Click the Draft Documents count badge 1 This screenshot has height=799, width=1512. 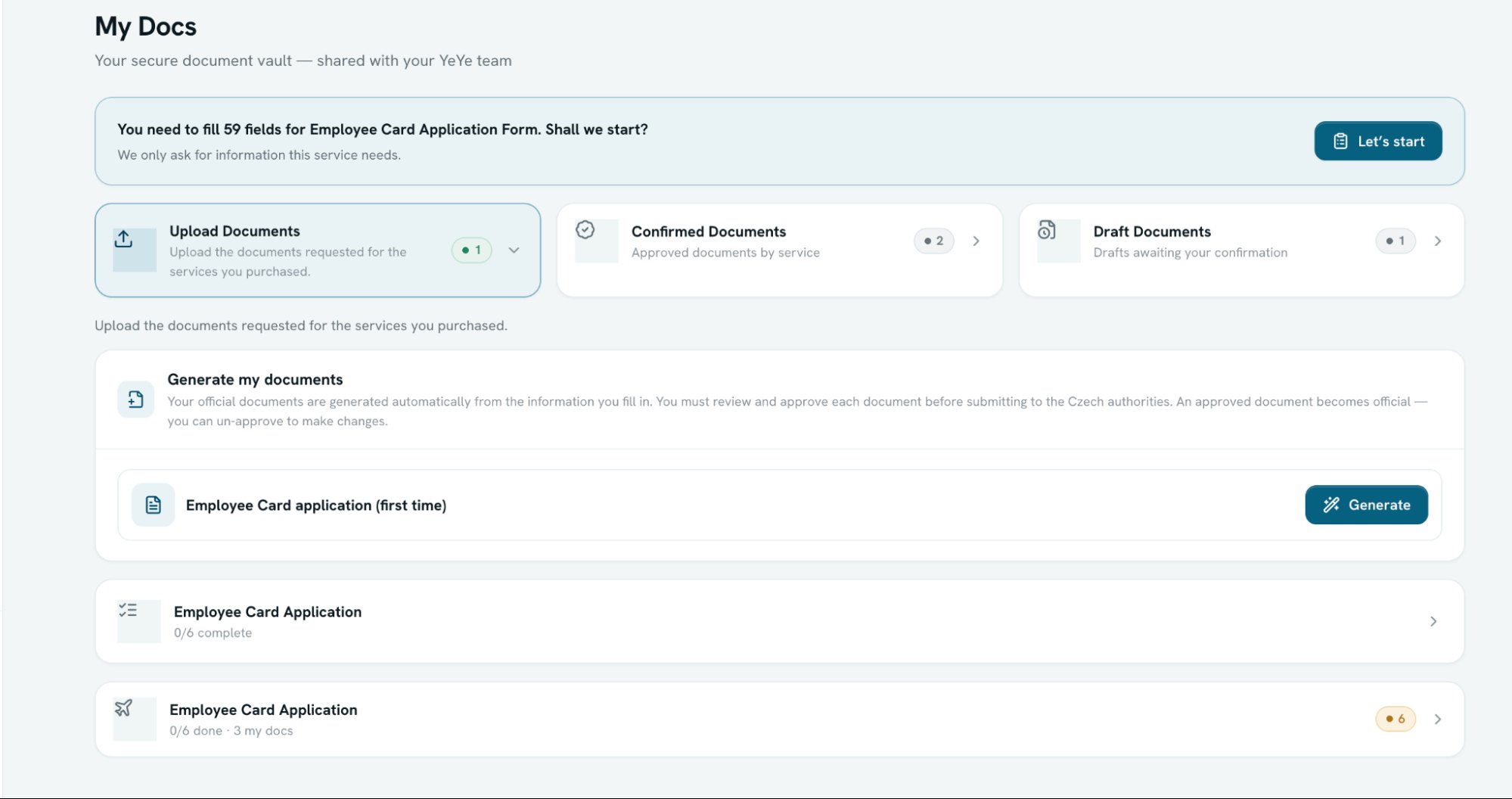coord(1396,241)
